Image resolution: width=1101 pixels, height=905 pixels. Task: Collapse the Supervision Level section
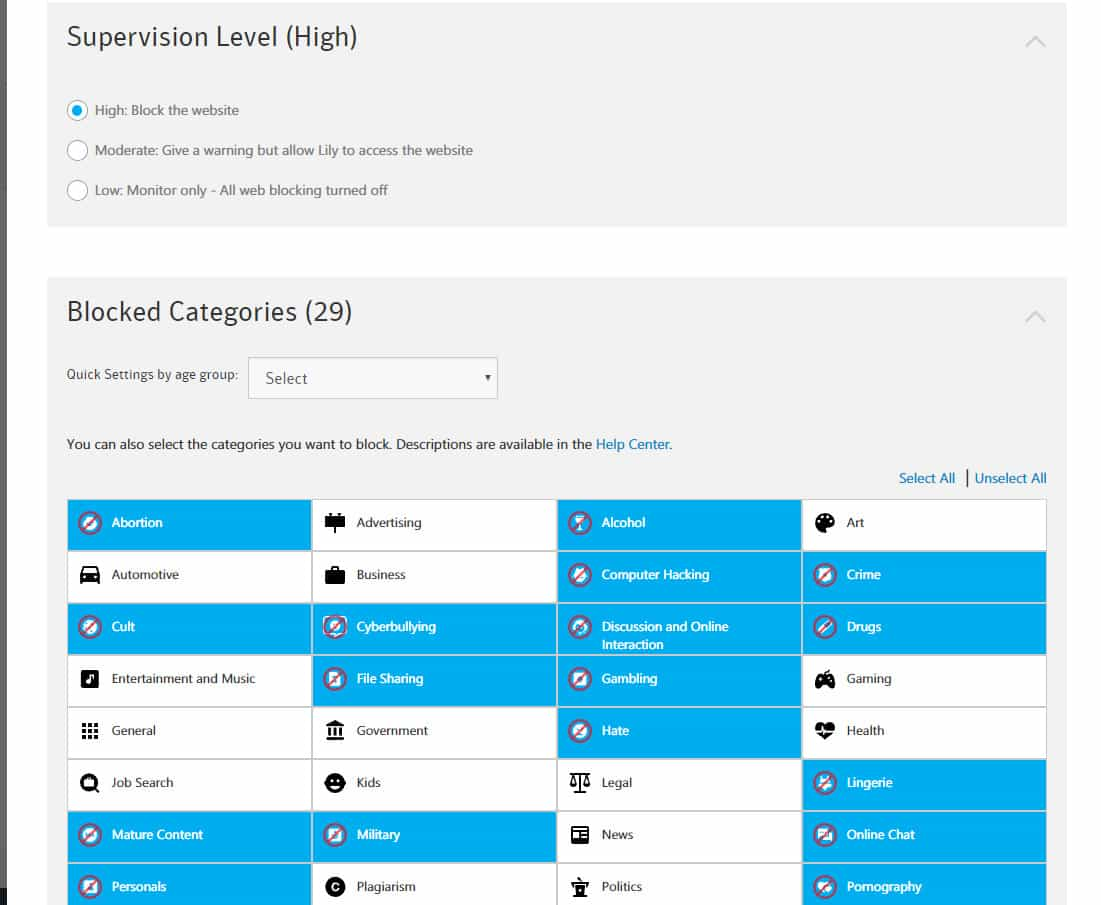(x=1035, y=41)
